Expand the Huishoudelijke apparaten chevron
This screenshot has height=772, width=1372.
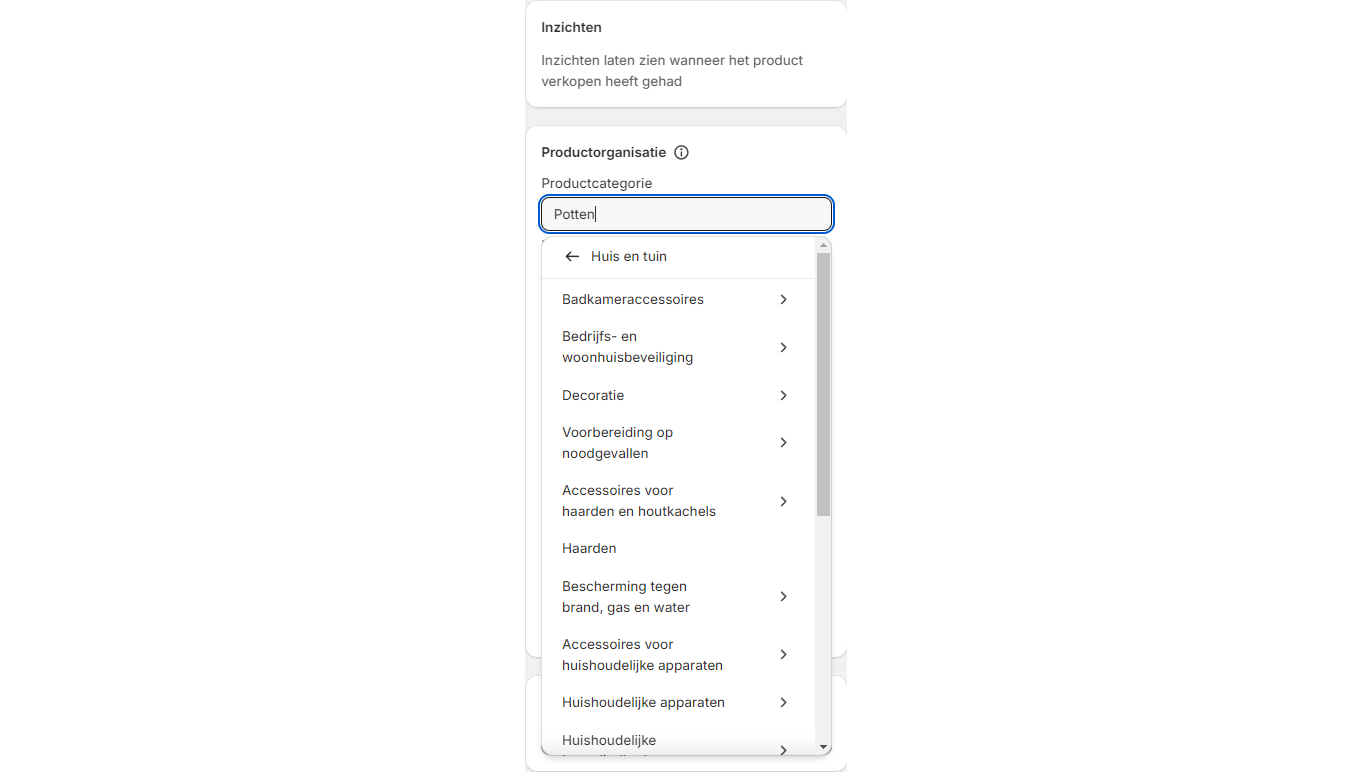pos(783,703)
